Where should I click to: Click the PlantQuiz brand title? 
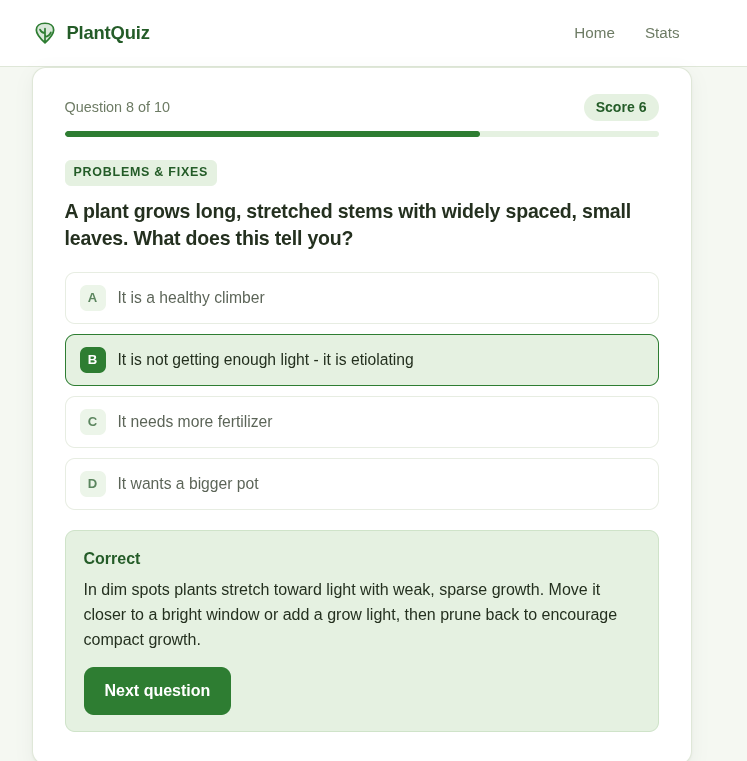(108, 33)
